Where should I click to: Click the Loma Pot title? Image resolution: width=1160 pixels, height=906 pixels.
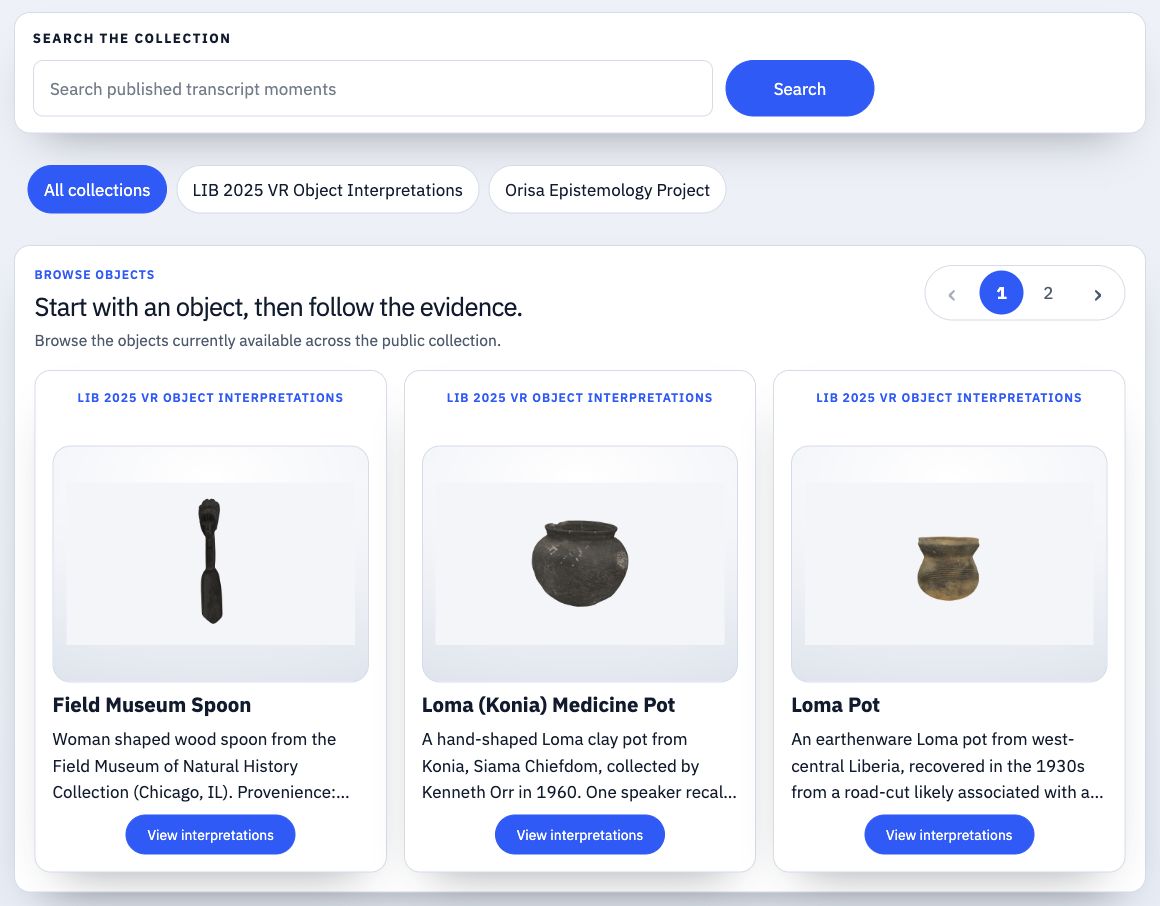(x=835, y=705)
